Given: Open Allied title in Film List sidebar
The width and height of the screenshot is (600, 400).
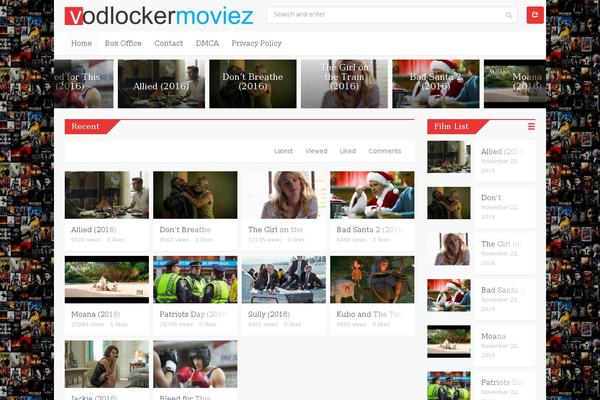Looking at the screenshot, I should pyautogui.click(x=502, y=152).
